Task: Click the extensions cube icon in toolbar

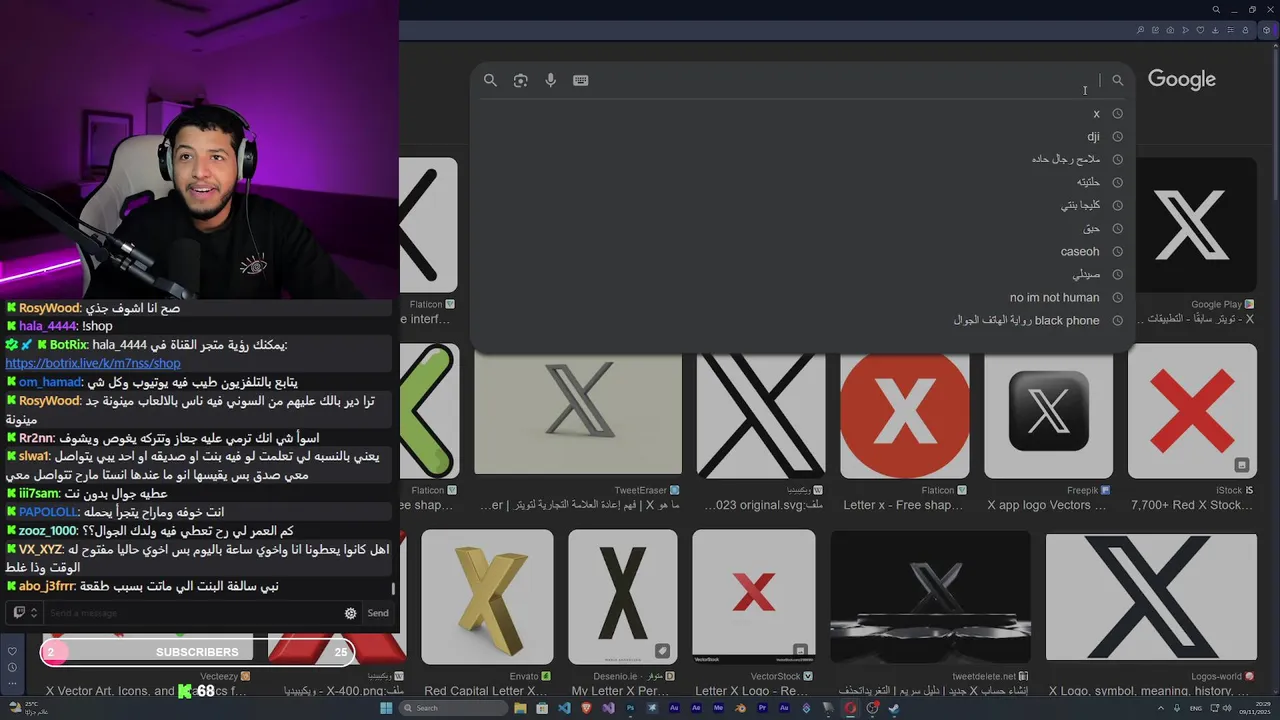Action: click(x=1266, y=30)
